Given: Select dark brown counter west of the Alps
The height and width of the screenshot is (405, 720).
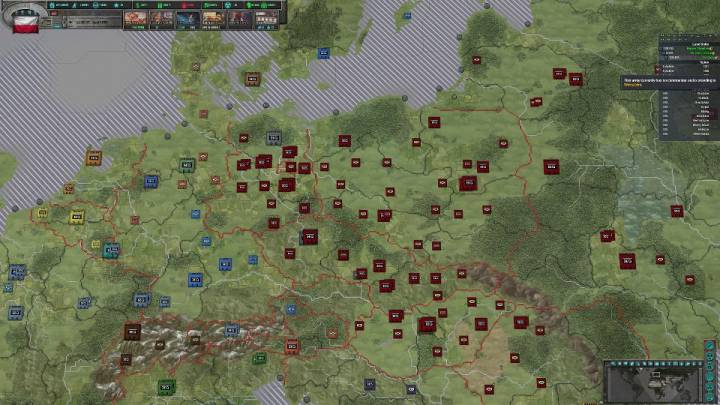Looking at the screenshot, I should [133, 332].
